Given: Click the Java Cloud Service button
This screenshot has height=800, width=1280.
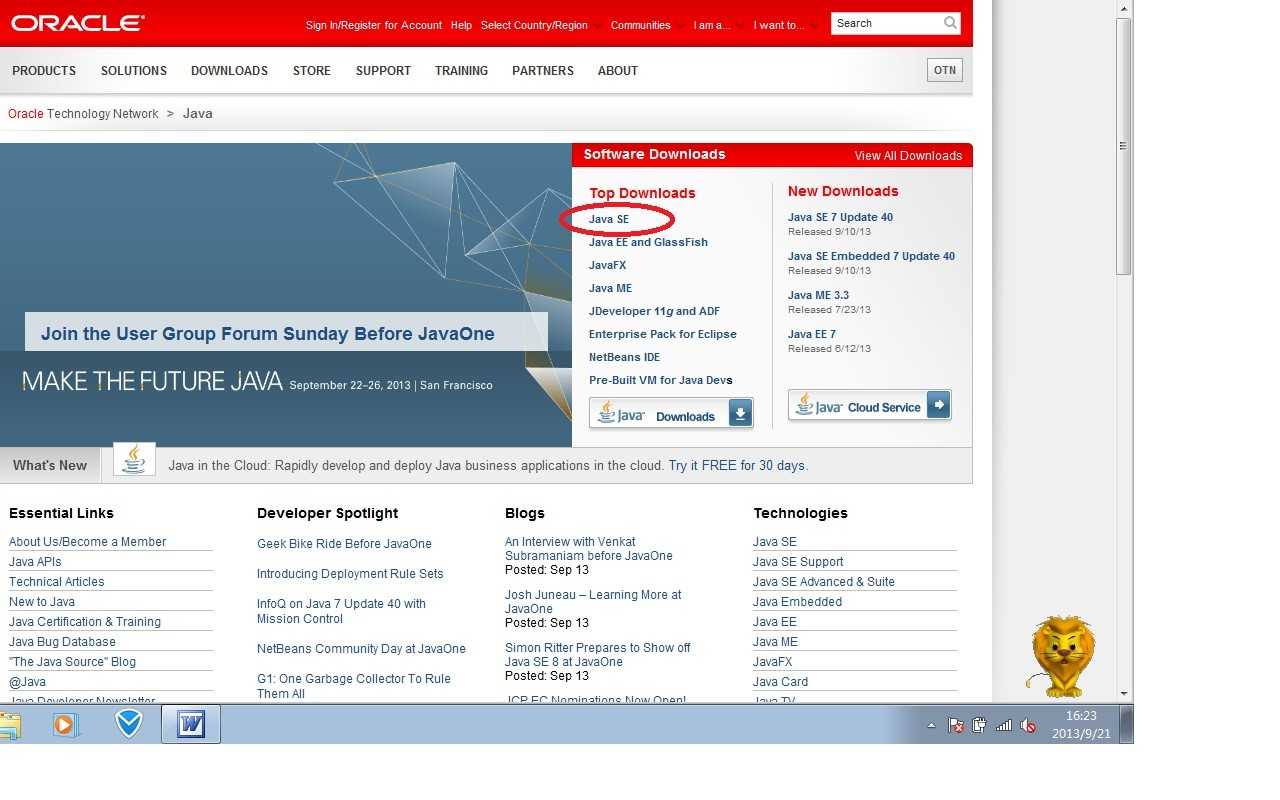Looking at the screenshot, I should 869,405.
